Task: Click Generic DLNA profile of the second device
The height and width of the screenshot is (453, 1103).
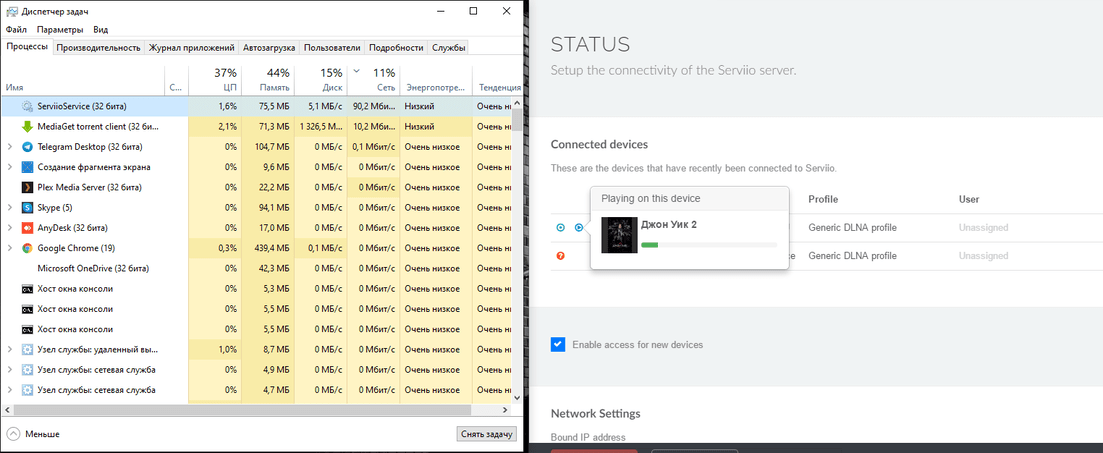Action: click(853, 256)
